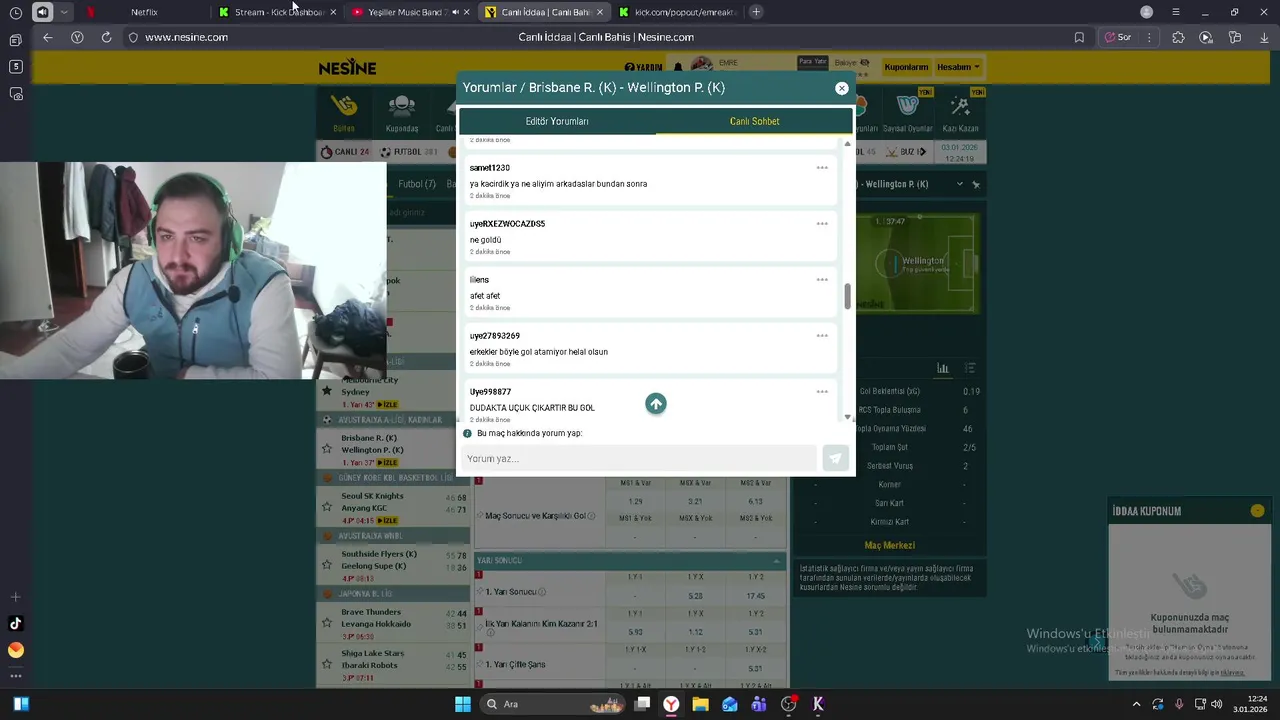1280x720 pixels.
Task: Close the Yorumlar comments popup
Action: (x=841, y=88)
